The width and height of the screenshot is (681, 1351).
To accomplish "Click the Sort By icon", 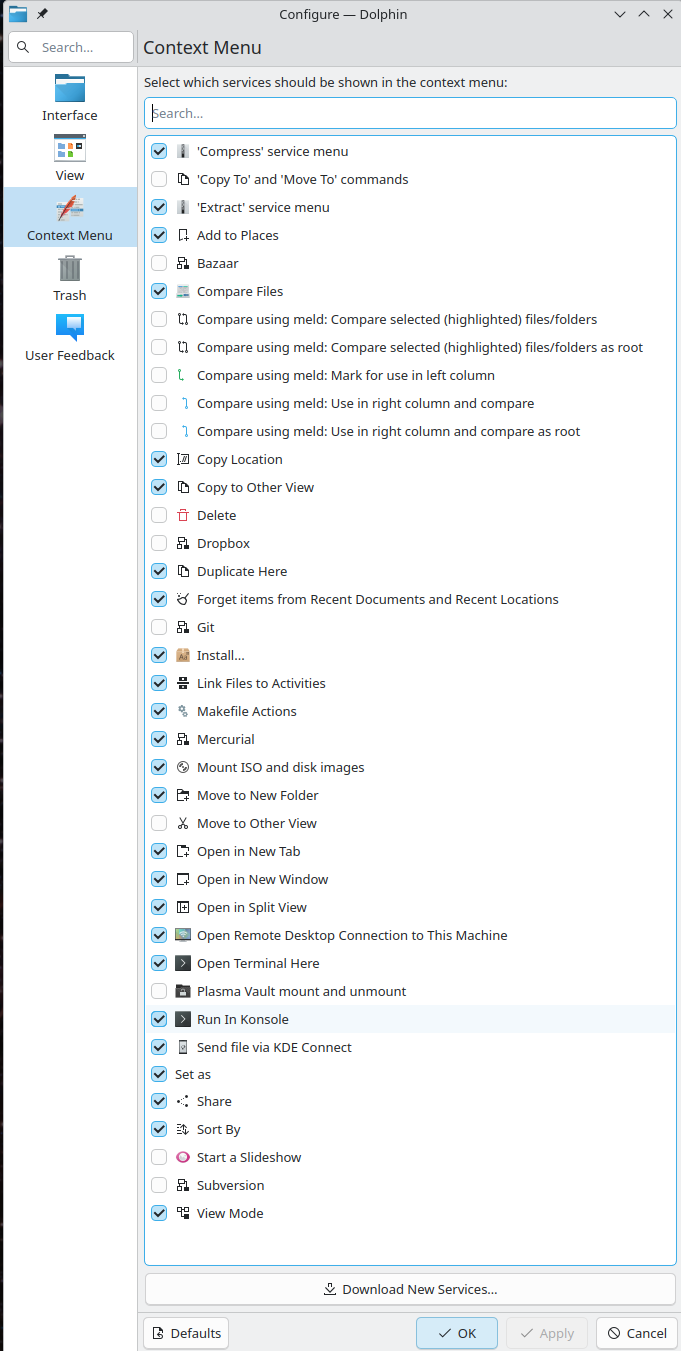I will (183, 1130).
